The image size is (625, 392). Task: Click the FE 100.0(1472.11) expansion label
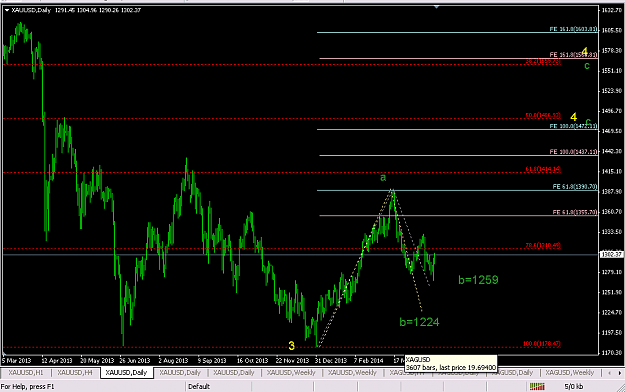coord(573,126)
